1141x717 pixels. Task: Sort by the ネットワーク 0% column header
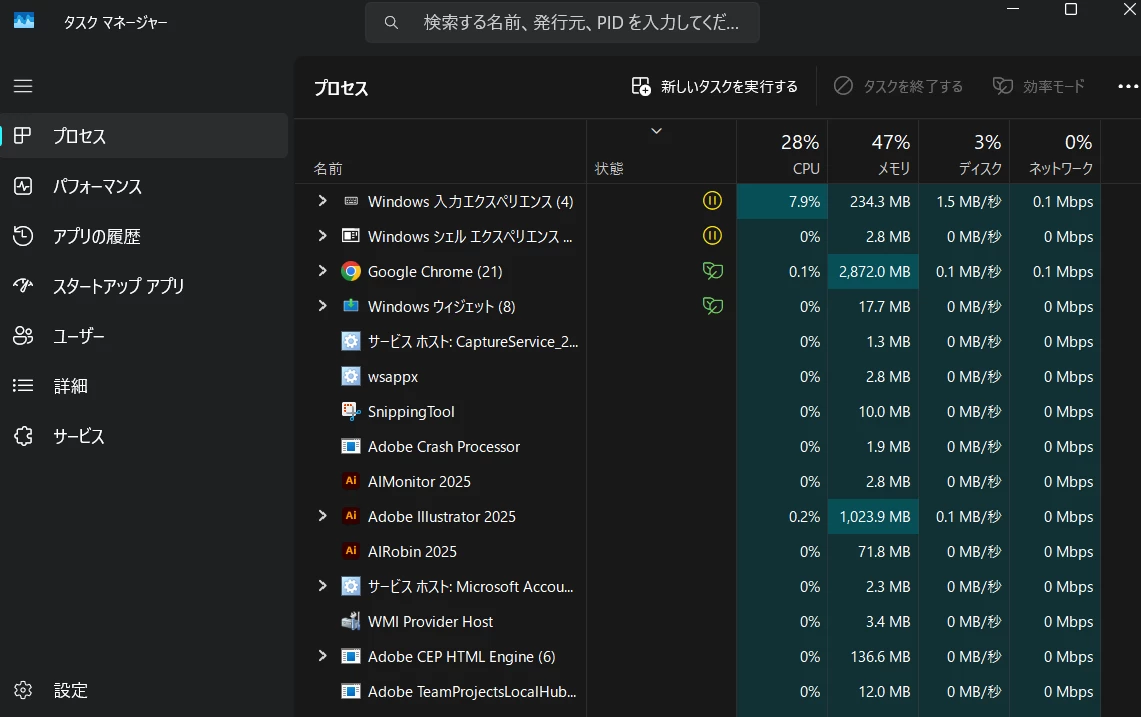pyautogui.click(x=1055, y=151)
